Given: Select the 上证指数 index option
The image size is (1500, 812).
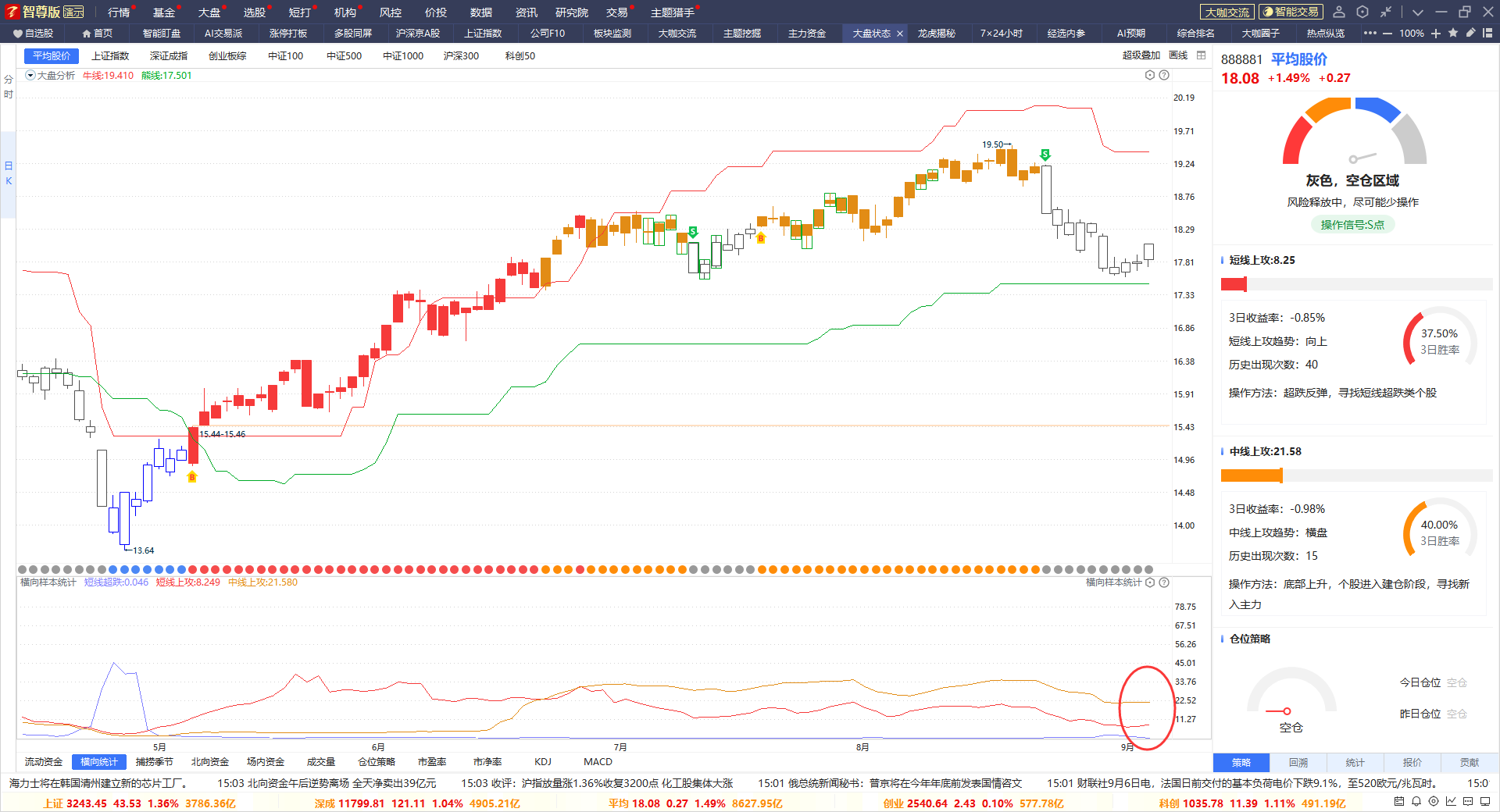Looking at the screenshot, I should 110,56.
